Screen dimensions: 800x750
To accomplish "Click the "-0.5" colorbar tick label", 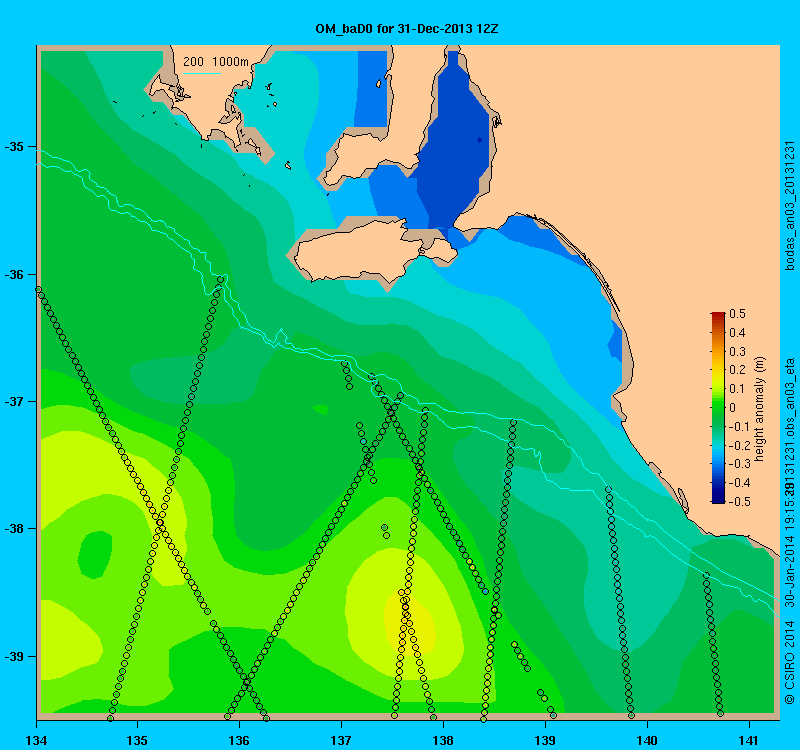I will (738, 502).
